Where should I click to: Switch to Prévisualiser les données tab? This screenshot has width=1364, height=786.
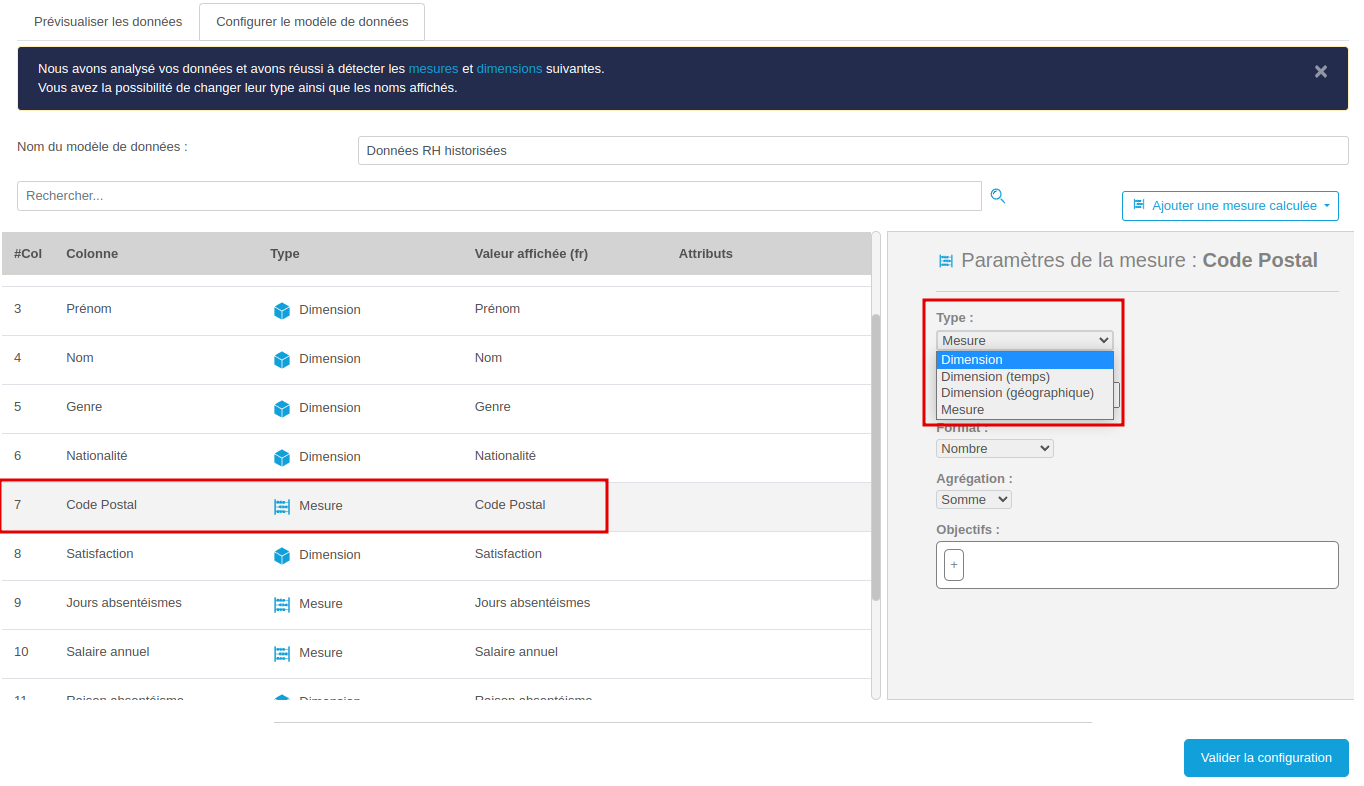108,22
